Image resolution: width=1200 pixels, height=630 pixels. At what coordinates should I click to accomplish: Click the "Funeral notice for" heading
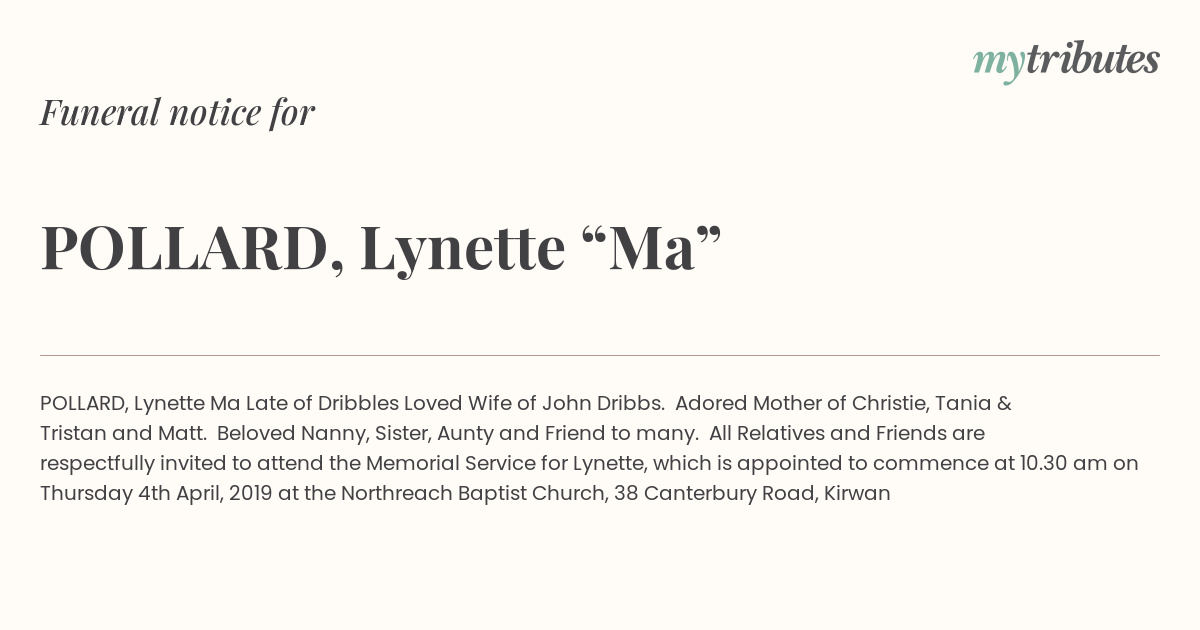click(177, 112)
